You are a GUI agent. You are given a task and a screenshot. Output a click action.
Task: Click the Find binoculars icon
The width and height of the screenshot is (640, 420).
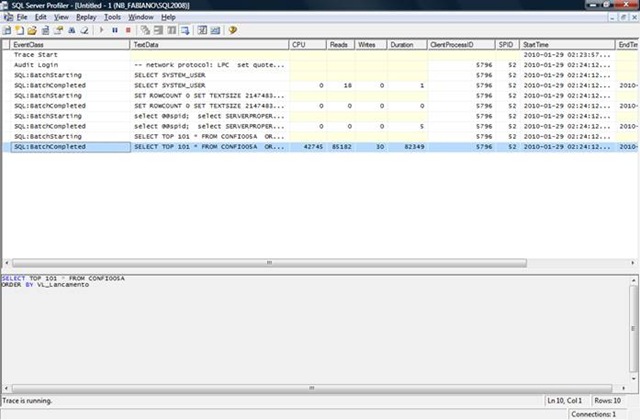(x=67, y=31)
